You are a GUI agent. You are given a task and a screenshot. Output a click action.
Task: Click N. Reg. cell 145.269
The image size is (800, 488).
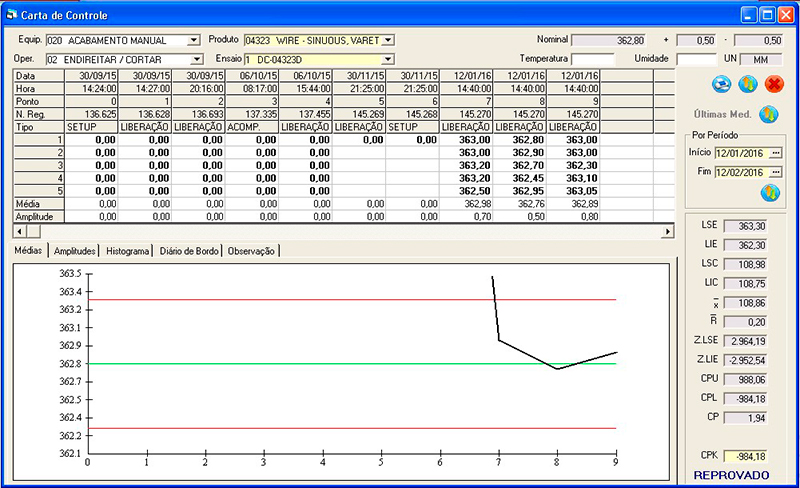pos(359,114)
